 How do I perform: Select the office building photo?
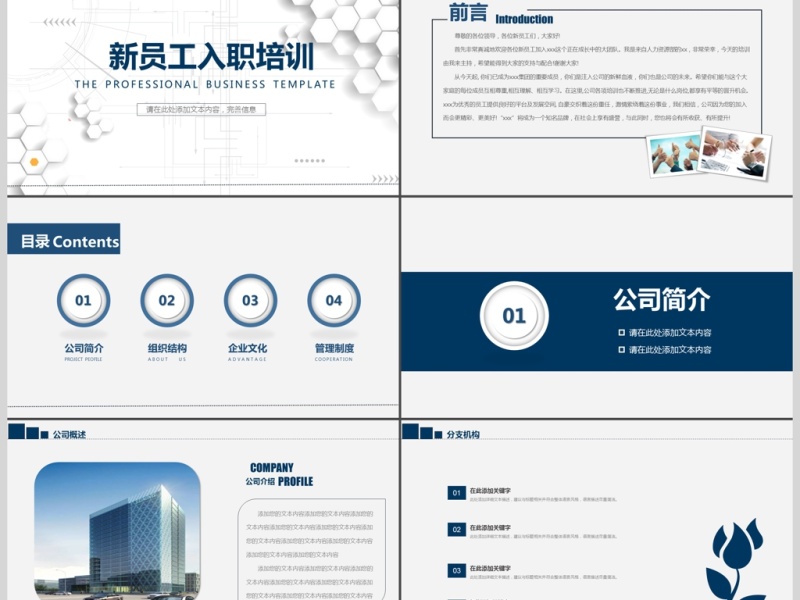click(117, 530)
